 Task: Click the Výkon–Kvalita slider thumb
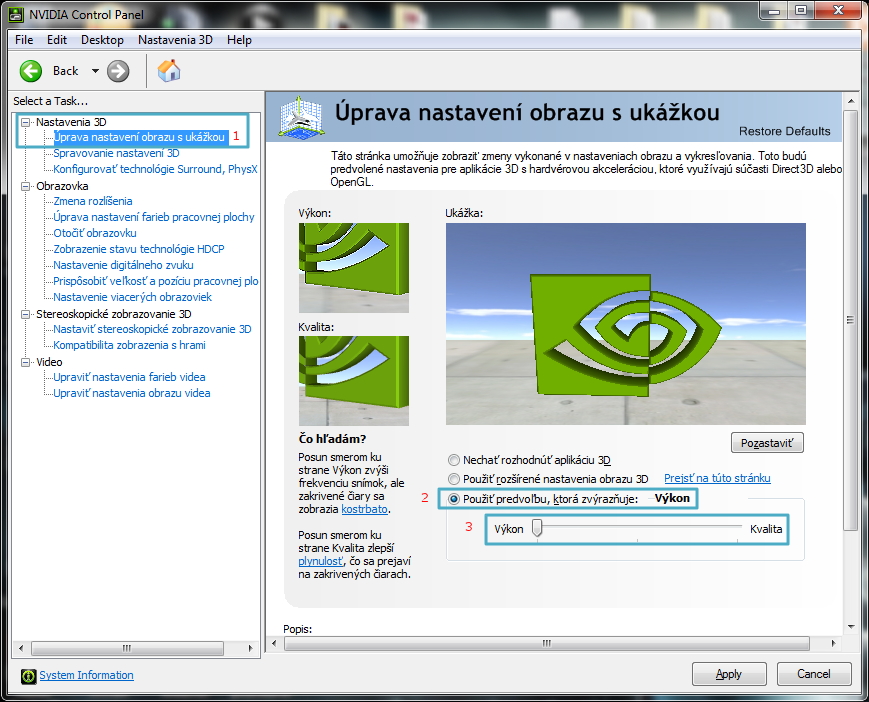click(x=537, y=528)
